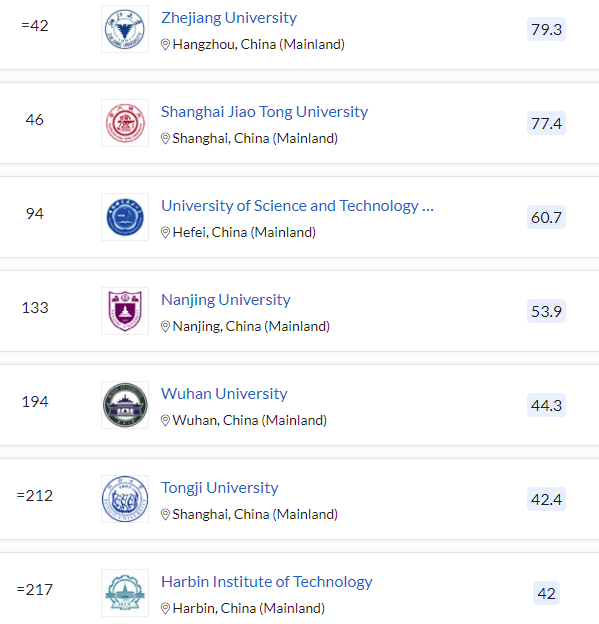
Task: Click the Harbin Institute of Technology logo
Action: tap(125, 593)
